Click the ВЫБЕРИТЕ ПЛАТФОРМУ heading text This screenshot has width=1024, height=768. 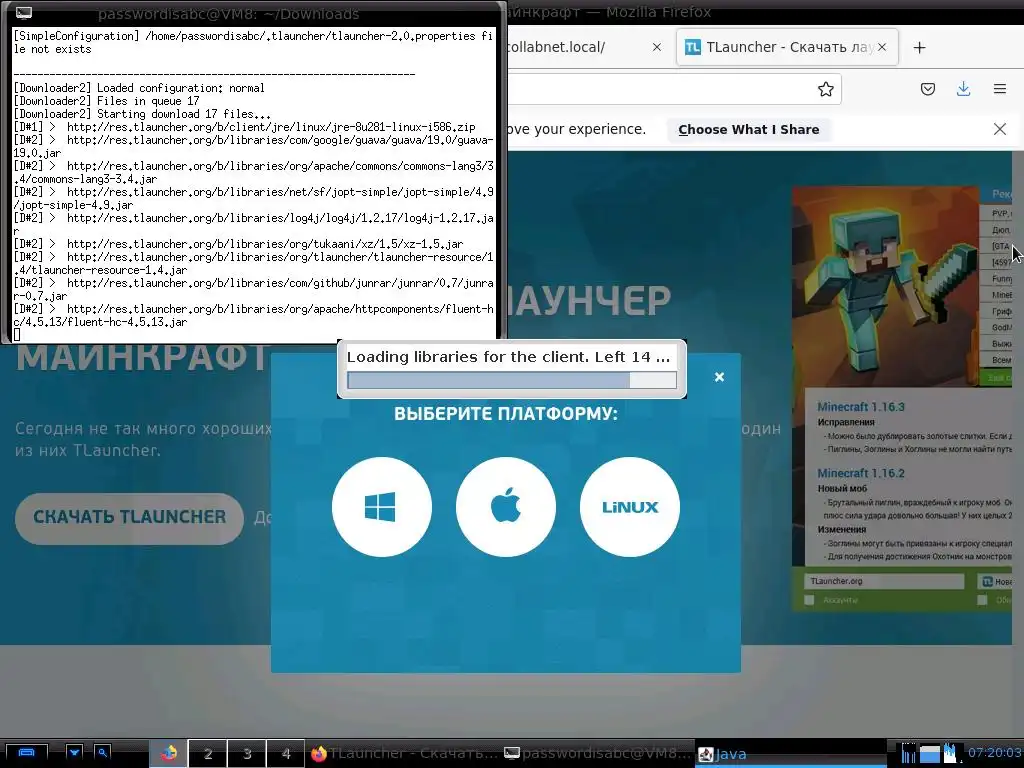click(505, 413)
